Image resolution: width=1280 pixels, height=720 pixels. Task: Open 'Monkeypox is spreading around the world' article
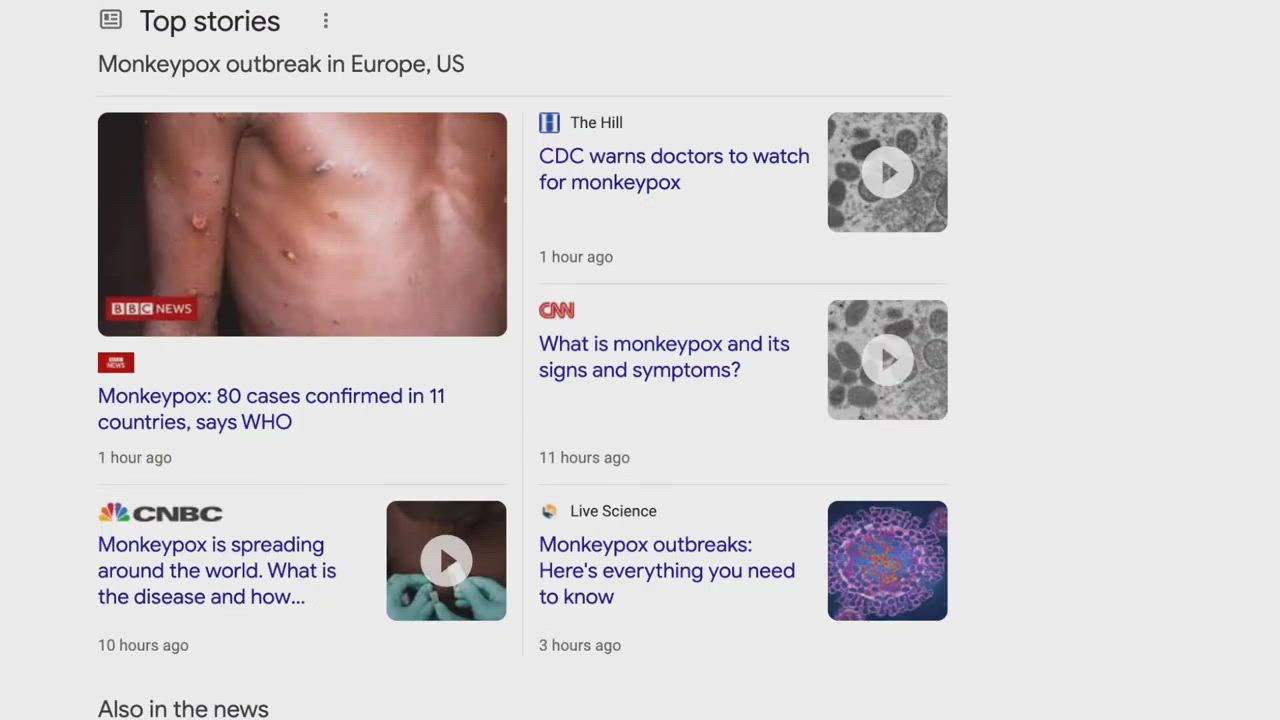pos(217,571)
